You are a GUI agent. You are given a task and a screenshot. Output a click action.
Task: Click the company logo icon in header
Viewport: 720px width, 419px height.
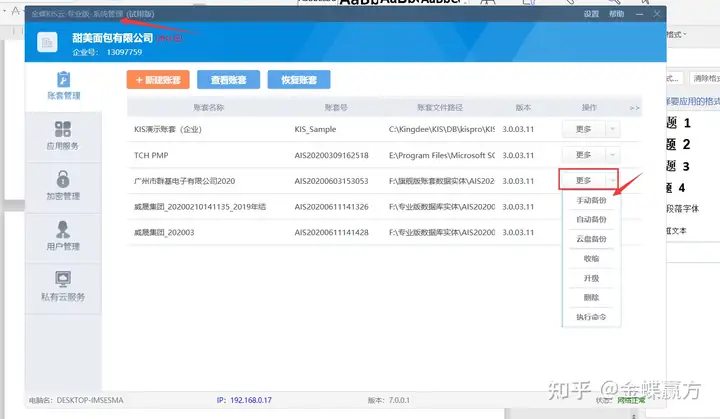coord(47,43)
